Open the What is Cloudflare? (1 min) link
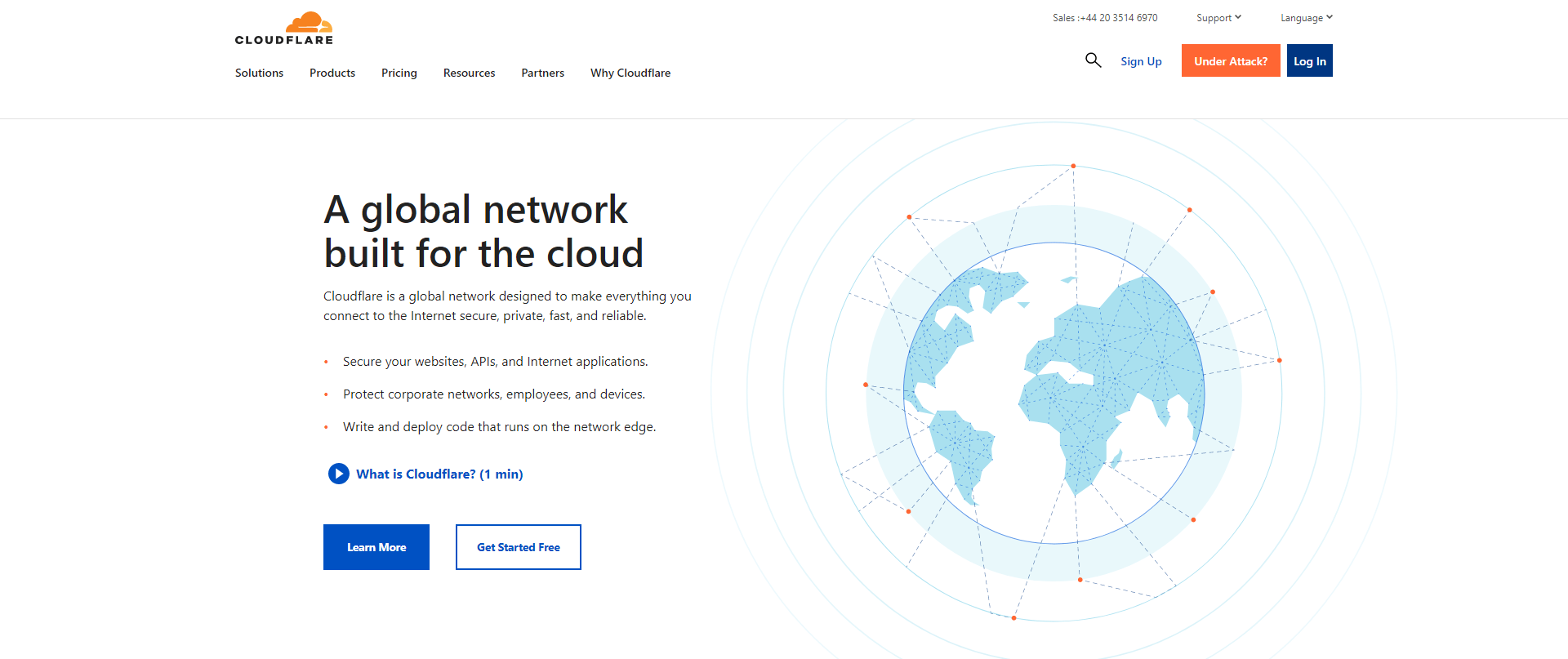 (439, 474)
